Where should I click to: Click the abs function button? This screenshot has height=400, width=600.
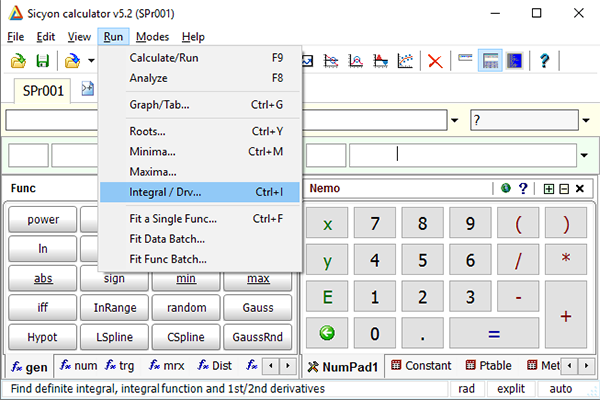(43, 278)
